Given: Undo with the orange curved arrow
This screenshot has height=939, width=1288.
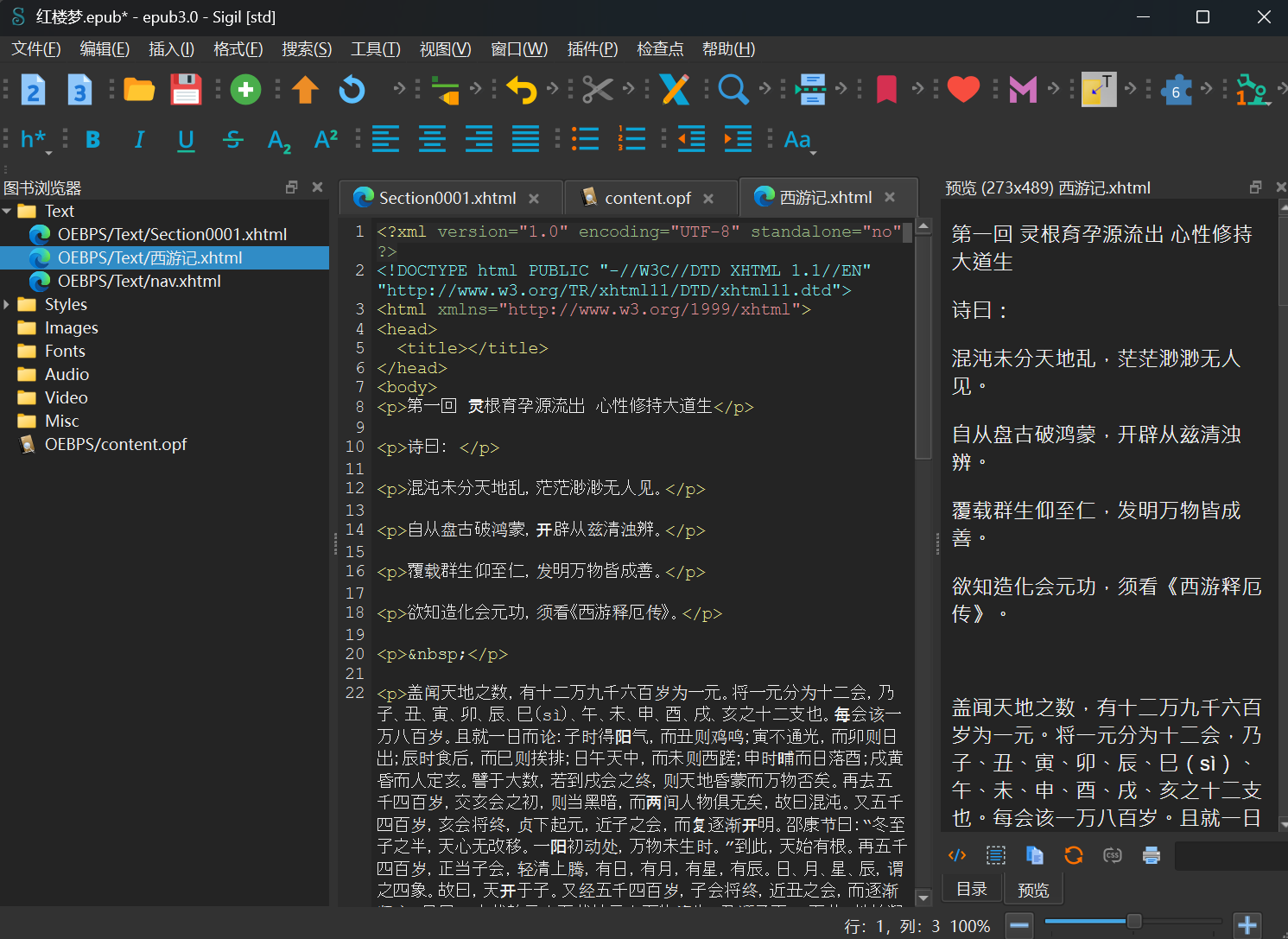Looking at the screenshot, I should pyautogui.click(x=521, y=89).
